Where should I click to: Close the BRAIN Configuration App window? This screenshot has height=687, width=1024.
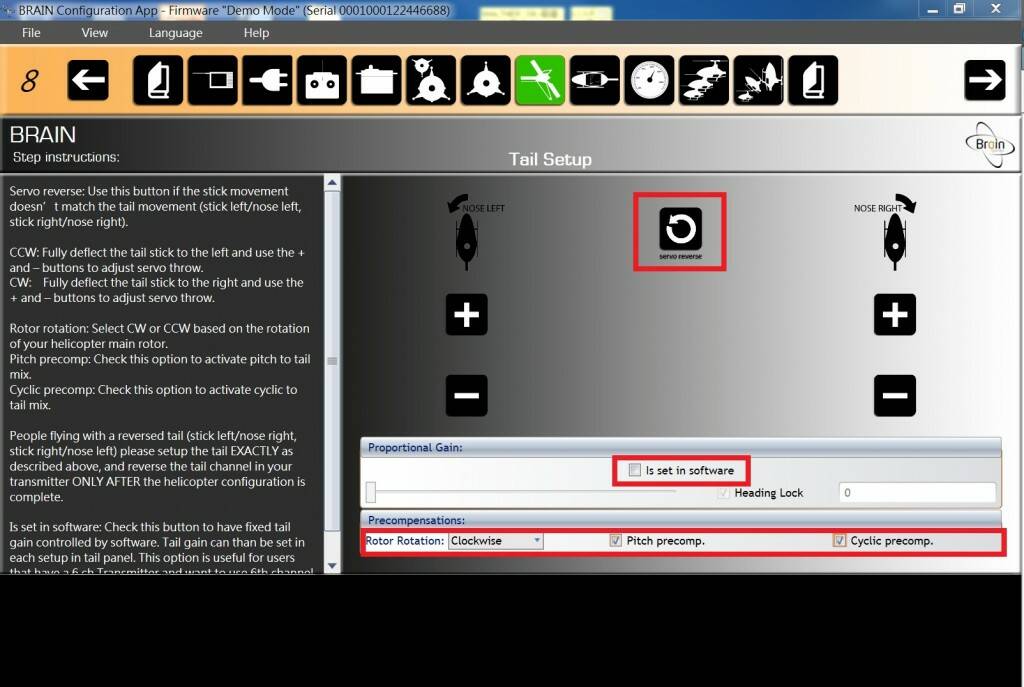996,9
